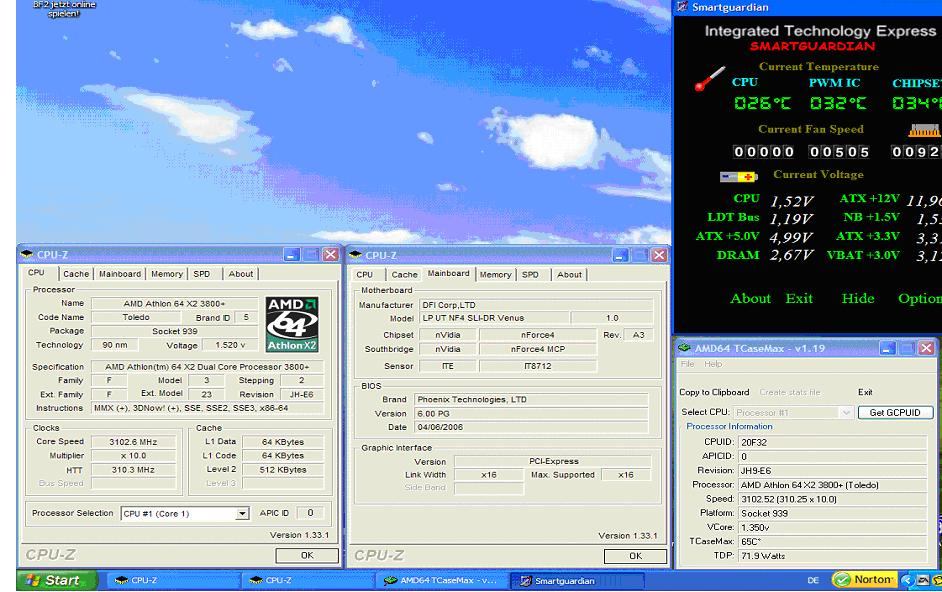This screenshot has height=592, width=942.
Task: Click the chipset heatsink icon in Smartguardian
Action: [x=925, y=130]
